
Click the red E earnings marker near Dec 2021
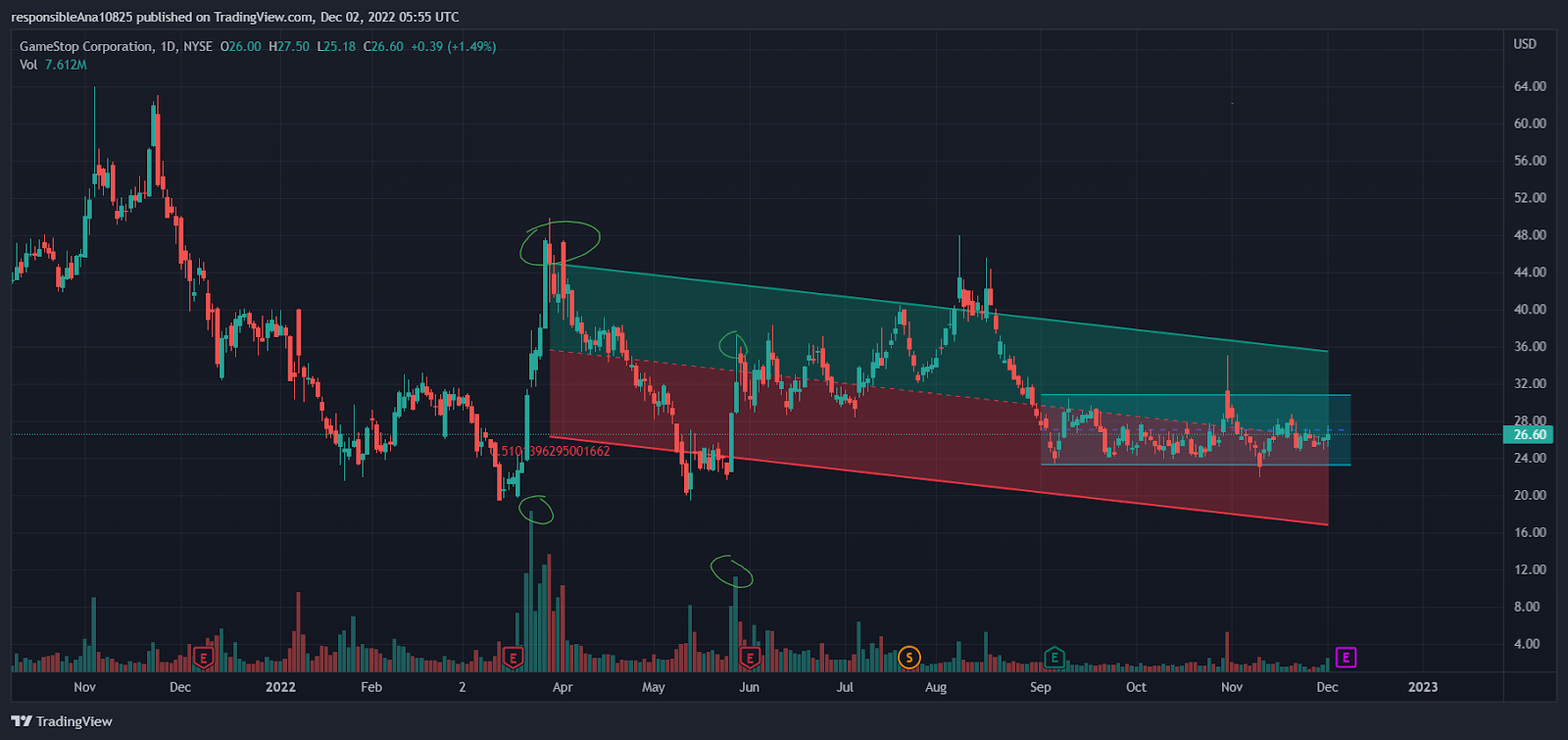pos(204,658)
